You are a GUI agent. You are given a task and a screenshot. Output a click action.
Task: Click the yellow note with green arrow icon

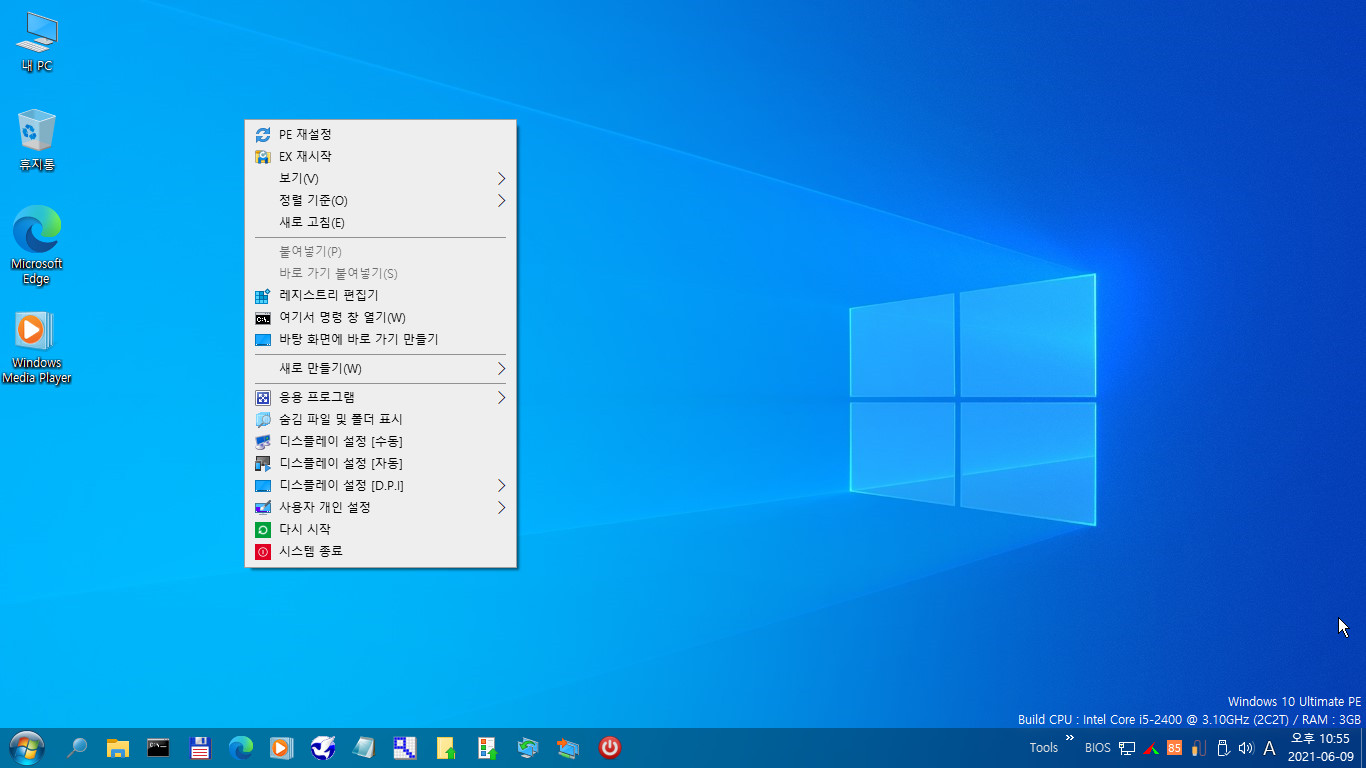pyautogui.click(x=446, y=747)
